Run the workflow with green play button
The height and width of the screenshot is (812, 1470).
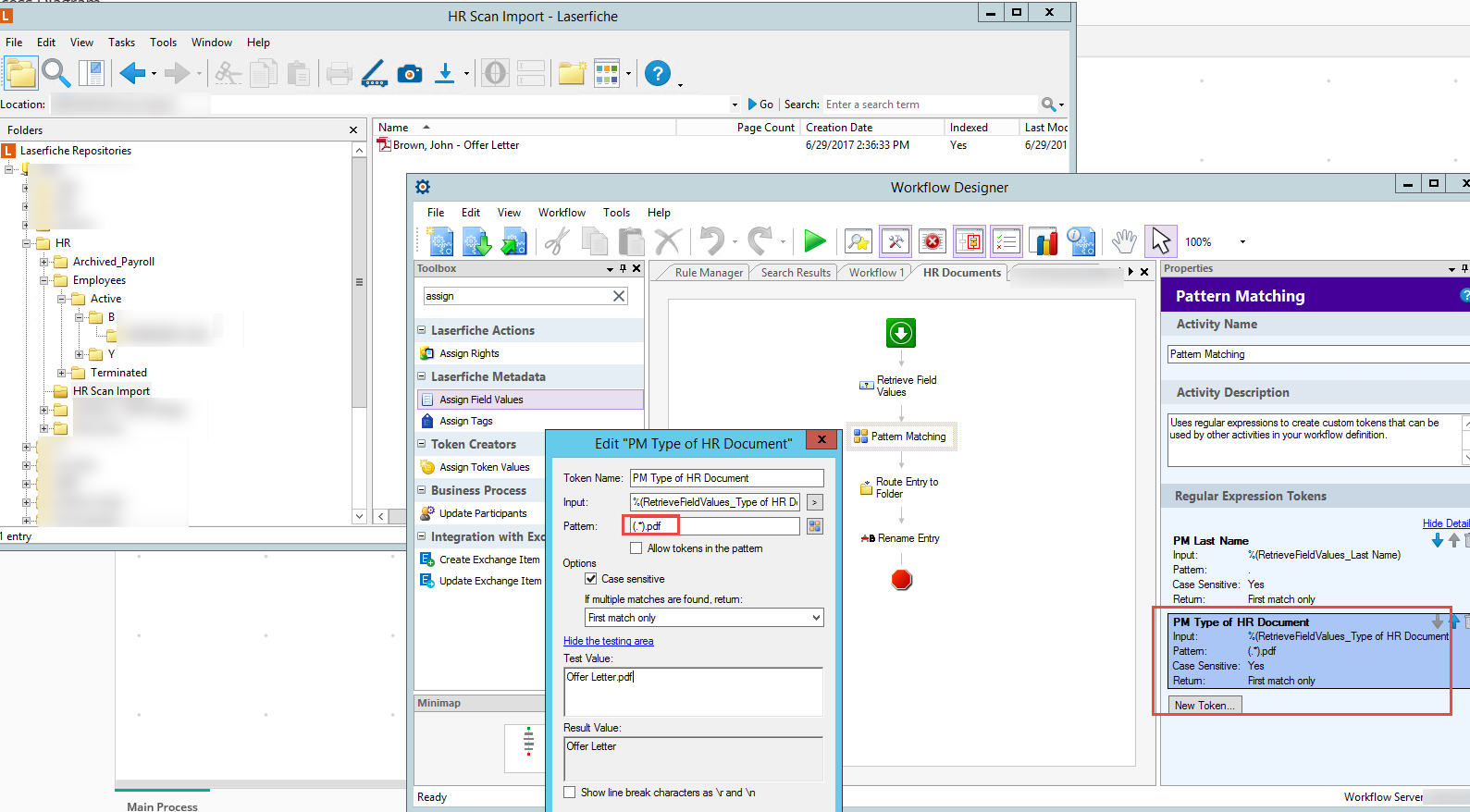point(815,241)
